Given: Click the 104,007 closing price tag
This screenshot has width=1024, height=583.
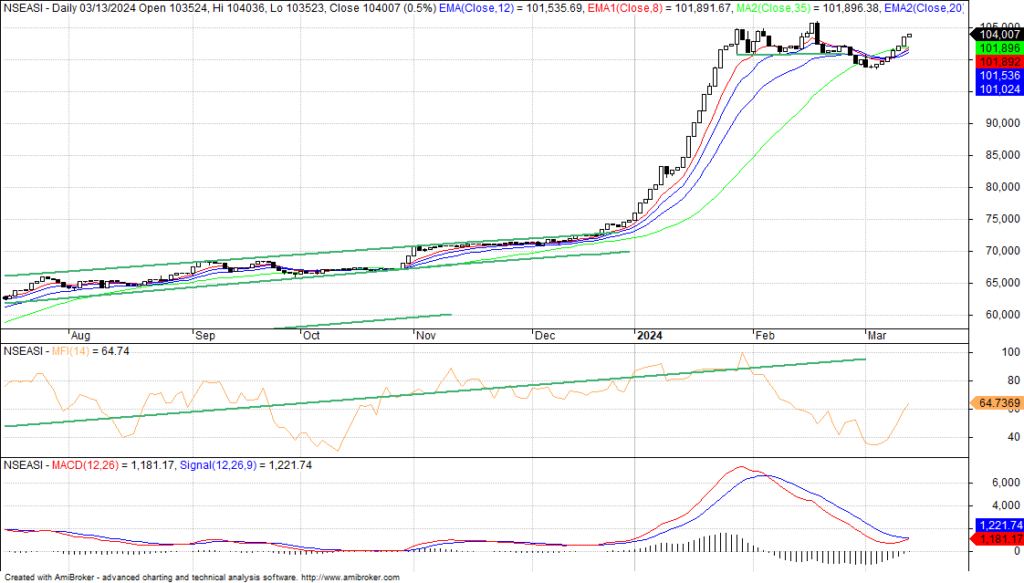Looking at the screenshot, I should (x=994, y=34).
